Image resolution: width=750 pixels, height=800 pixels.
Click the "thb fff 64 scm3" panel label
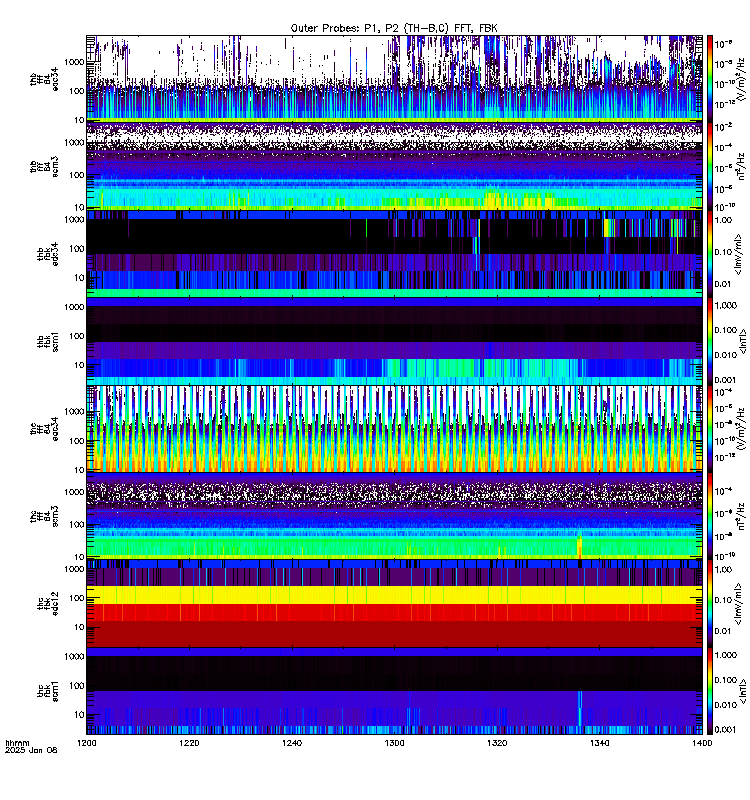point(44,166)
